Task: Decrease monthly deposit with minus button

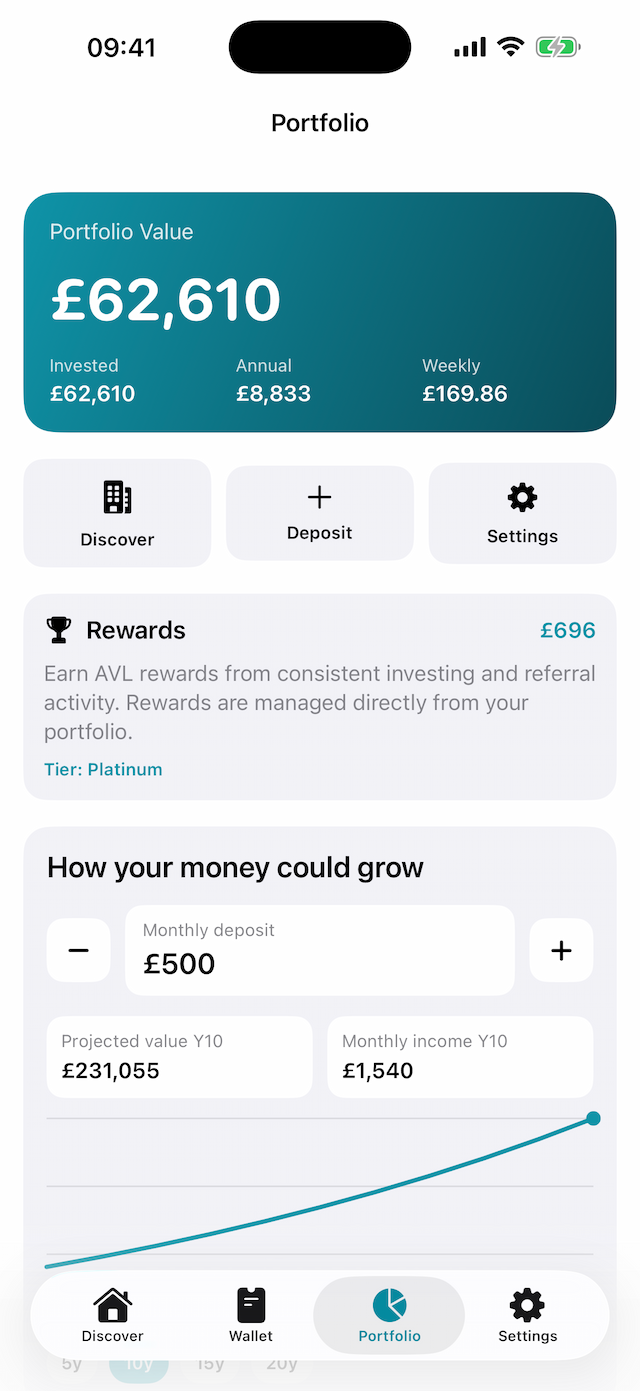Action: (78, 950)
